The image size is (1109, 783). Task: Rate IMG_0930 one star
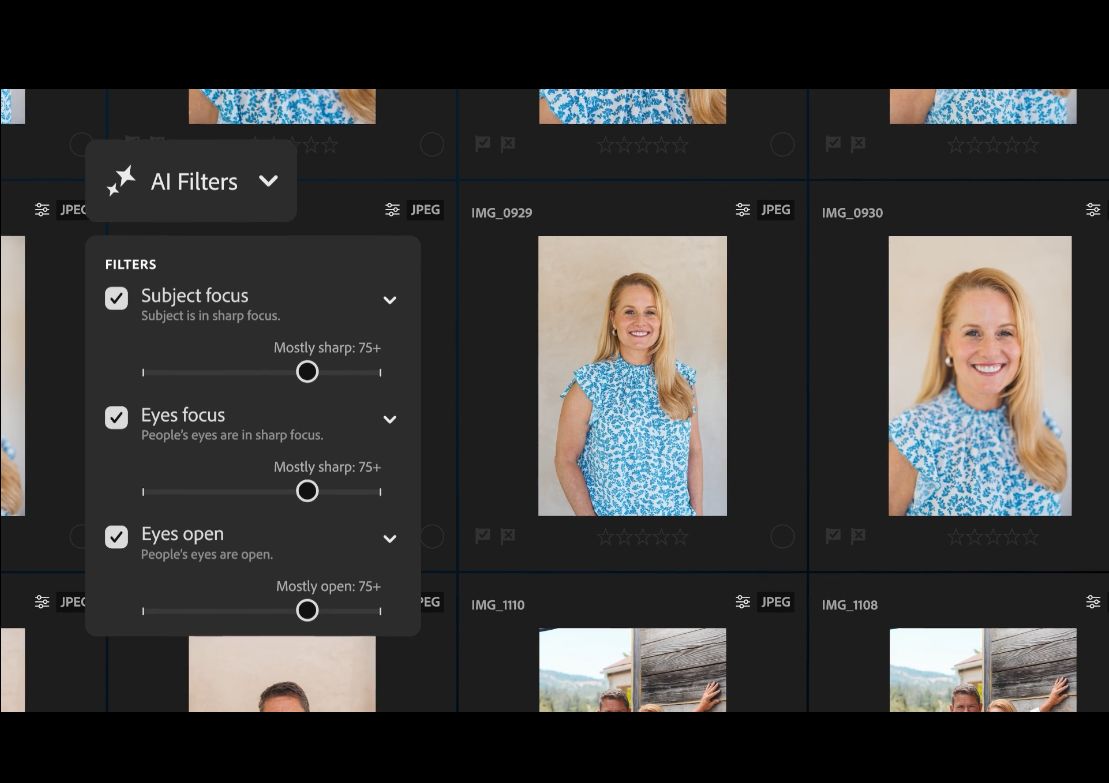956,537
